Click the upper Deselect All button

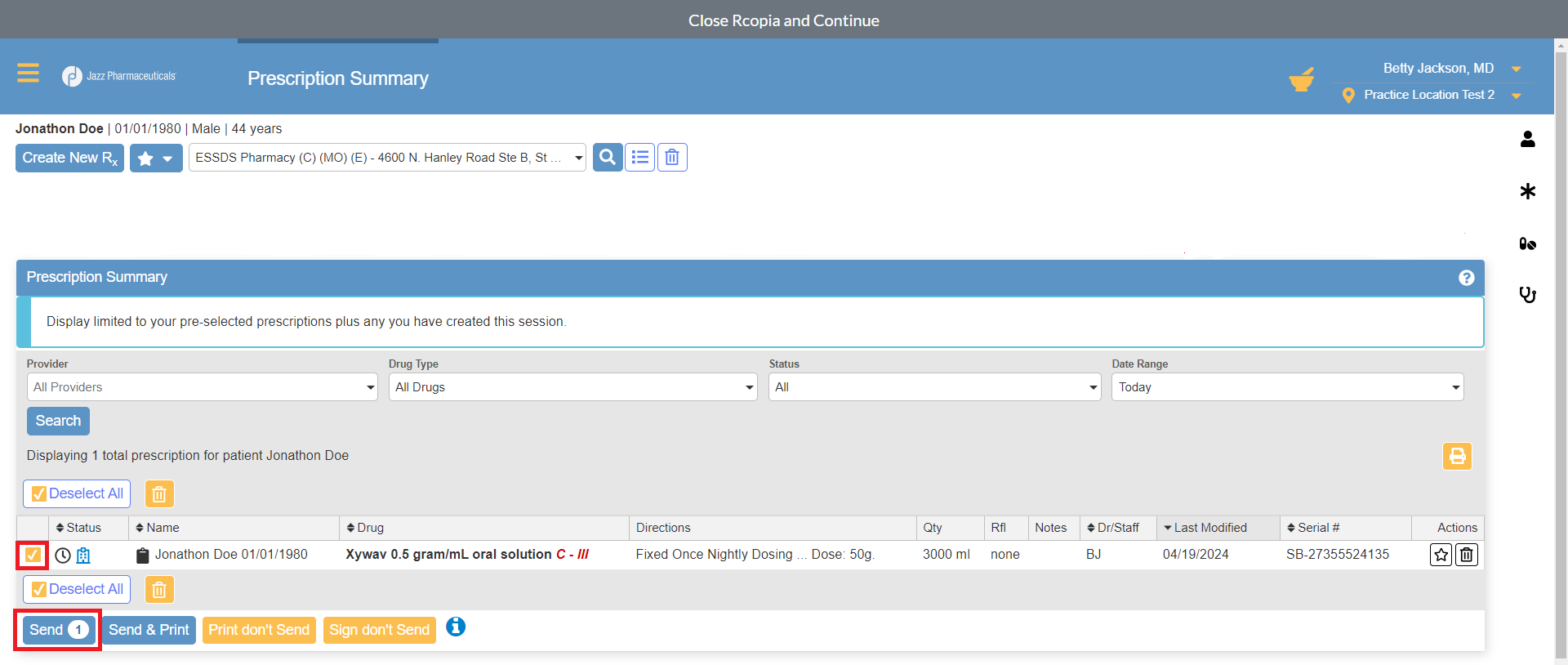pyautogui.click(x=77, y=493)
